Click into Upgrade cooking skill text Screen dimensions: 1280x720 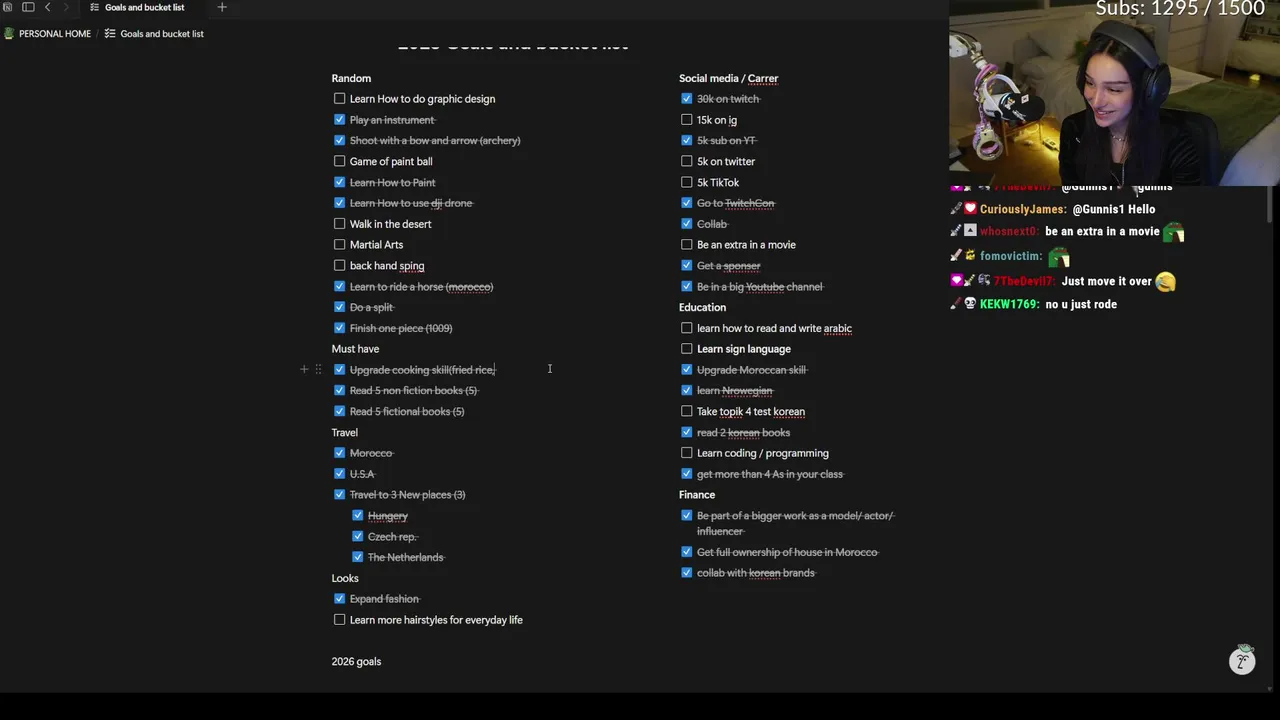[x=422, y=370]
